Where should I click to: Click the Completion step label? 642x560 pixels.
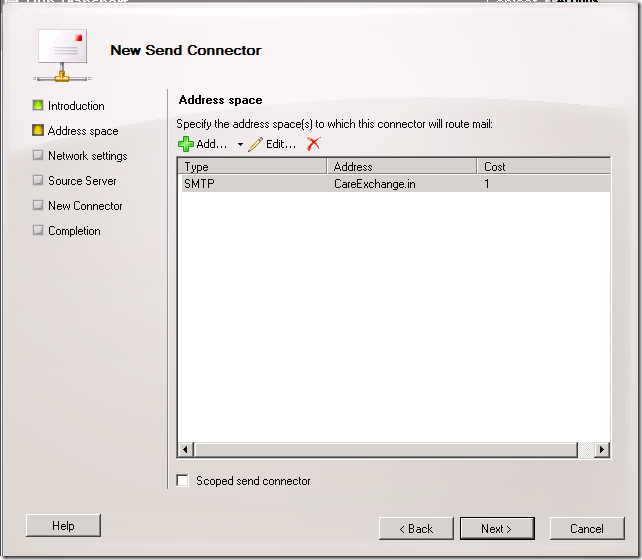(74, 231)
